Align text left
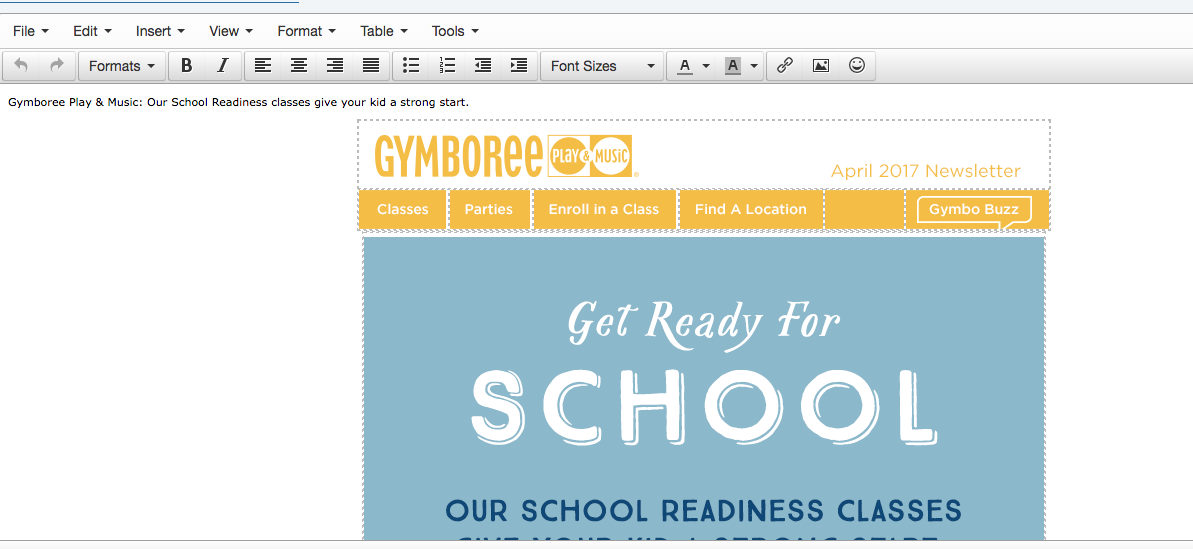The image size is (1193, 549). pos(262,66)
